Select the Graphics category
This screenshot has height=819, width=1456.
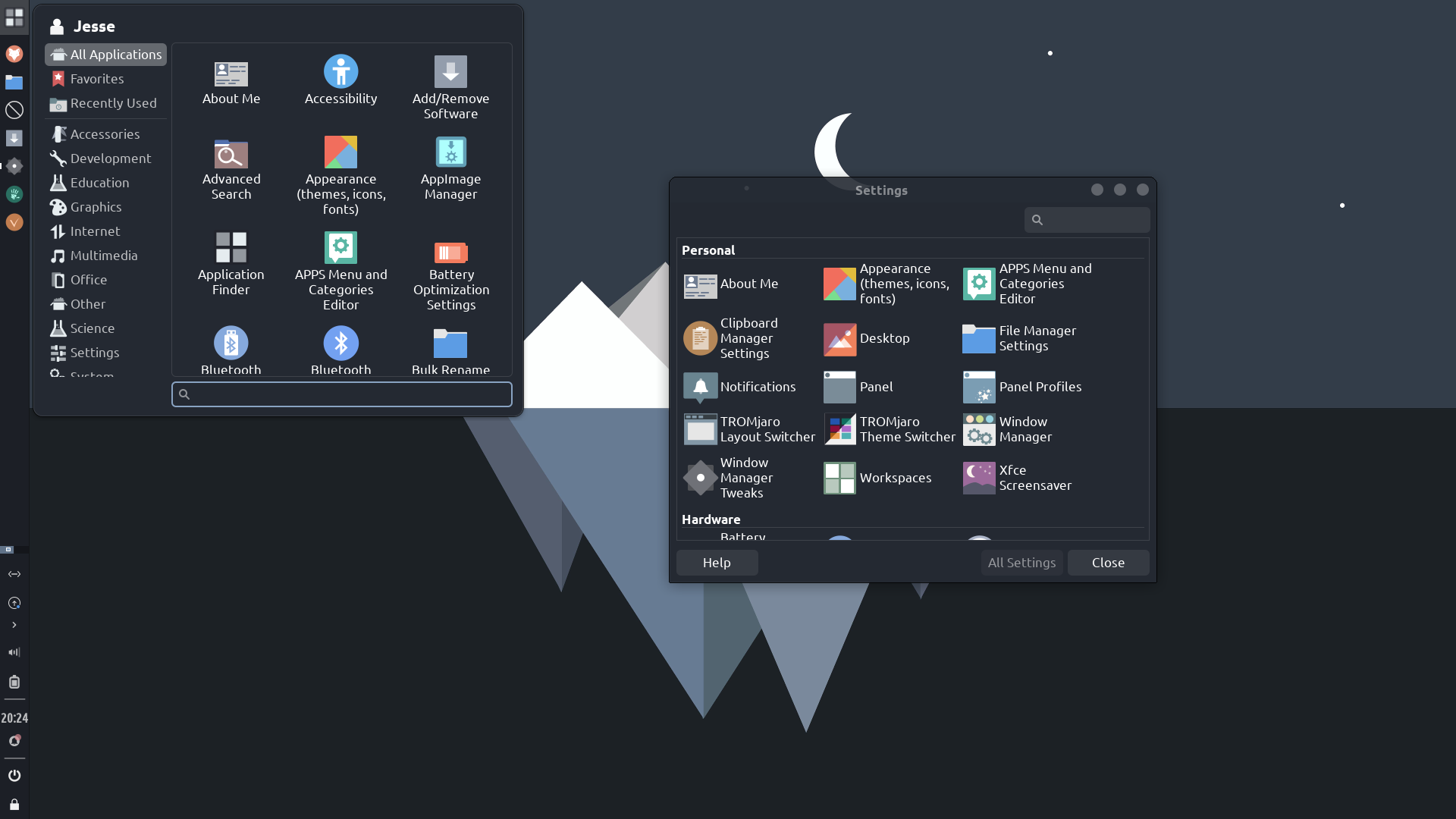click(105, 207)
